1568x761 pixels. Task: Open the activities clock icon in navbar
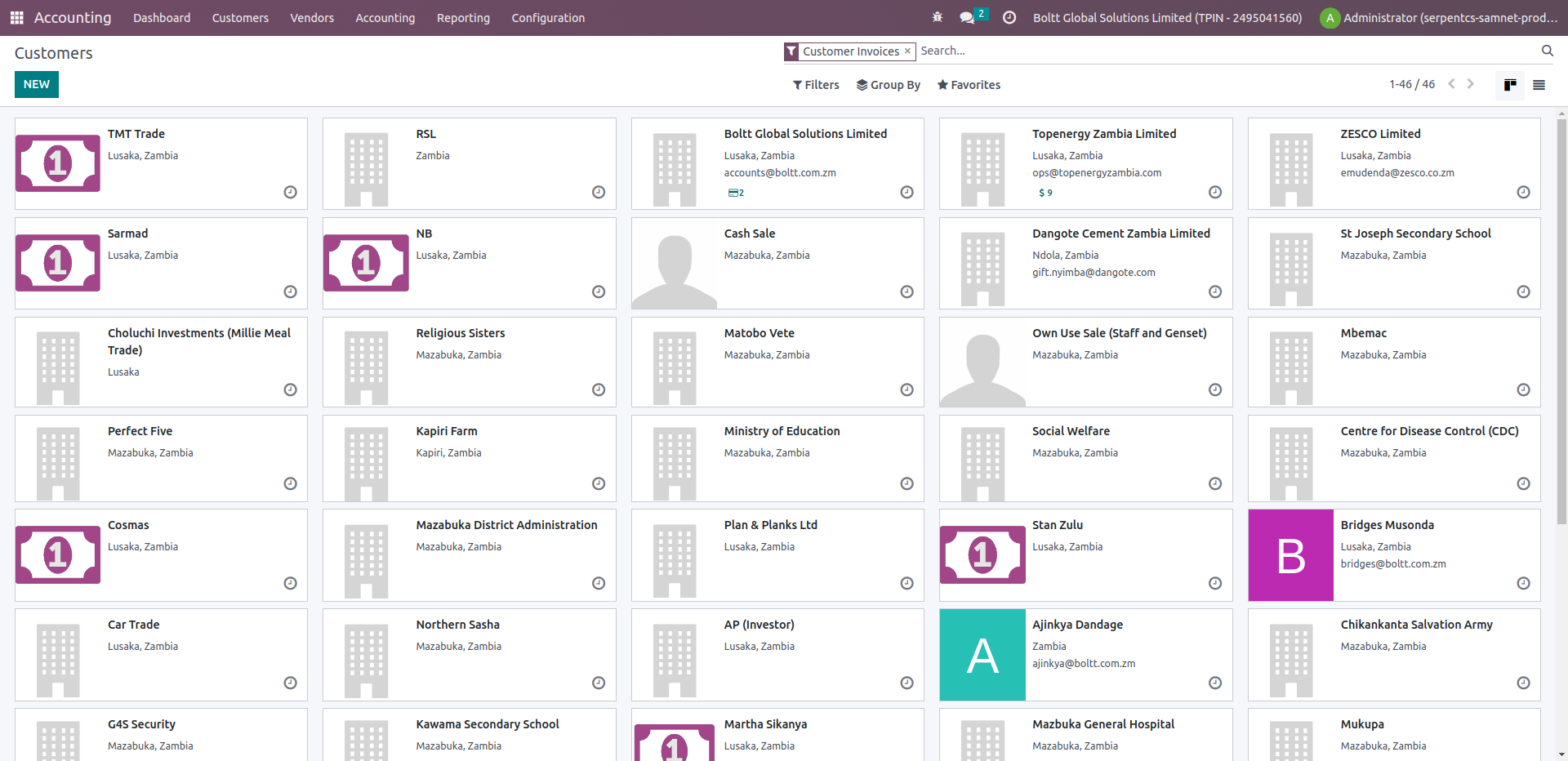(x=1009, y=17)
